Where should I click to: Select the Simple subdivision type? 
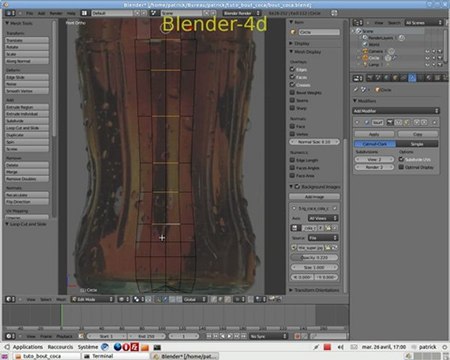coord(417,144)
